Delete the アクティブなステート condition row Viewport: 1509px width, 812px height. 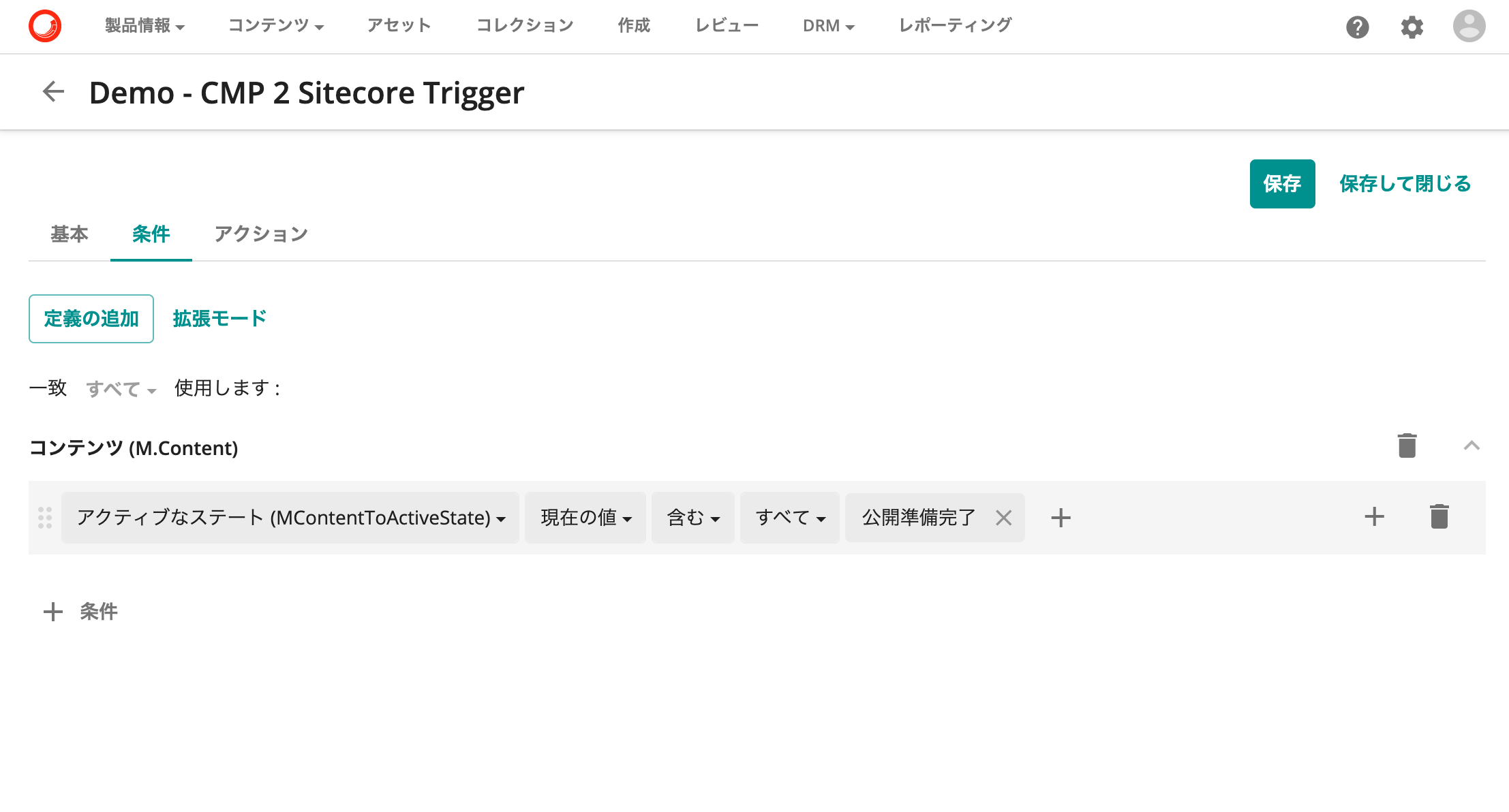click(x=1439, y=516)
